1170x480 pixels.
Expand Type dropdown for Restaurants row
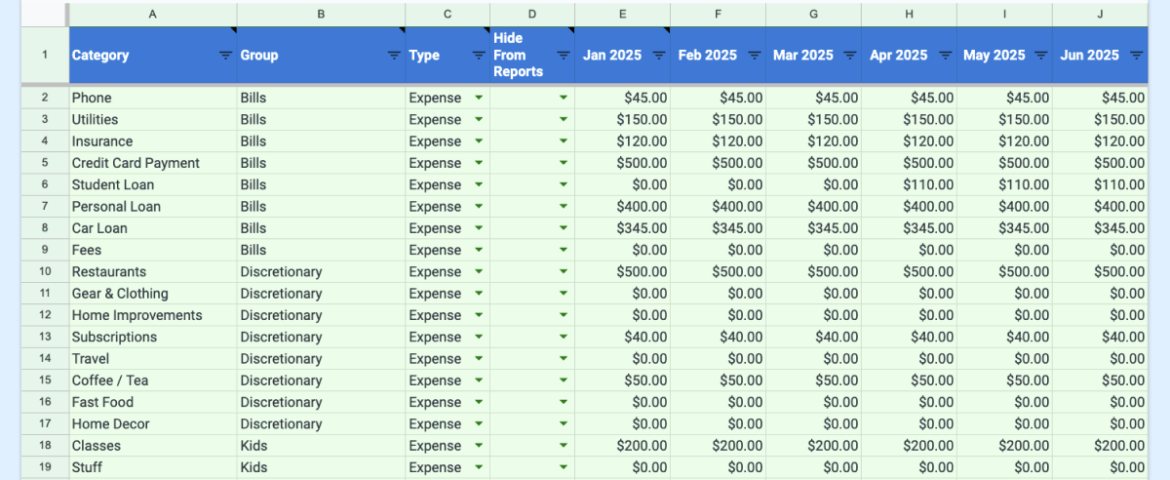tap(478, 272)
